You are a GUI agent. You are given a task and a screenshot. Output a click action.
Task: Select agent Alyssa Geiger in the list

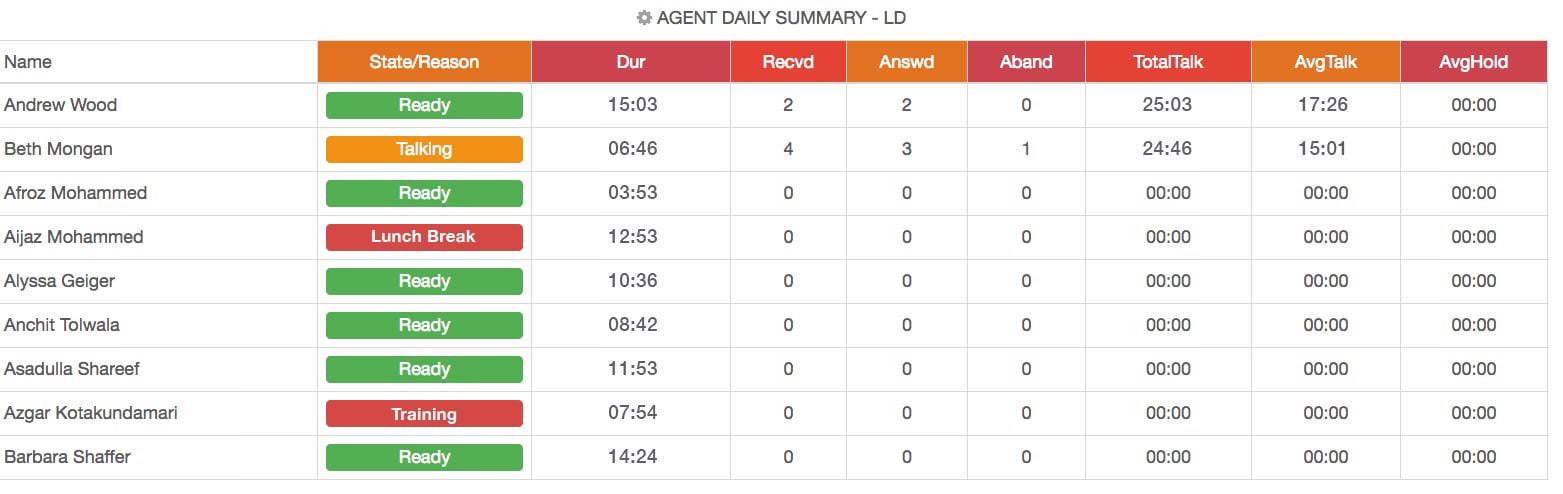click(59, 281)
